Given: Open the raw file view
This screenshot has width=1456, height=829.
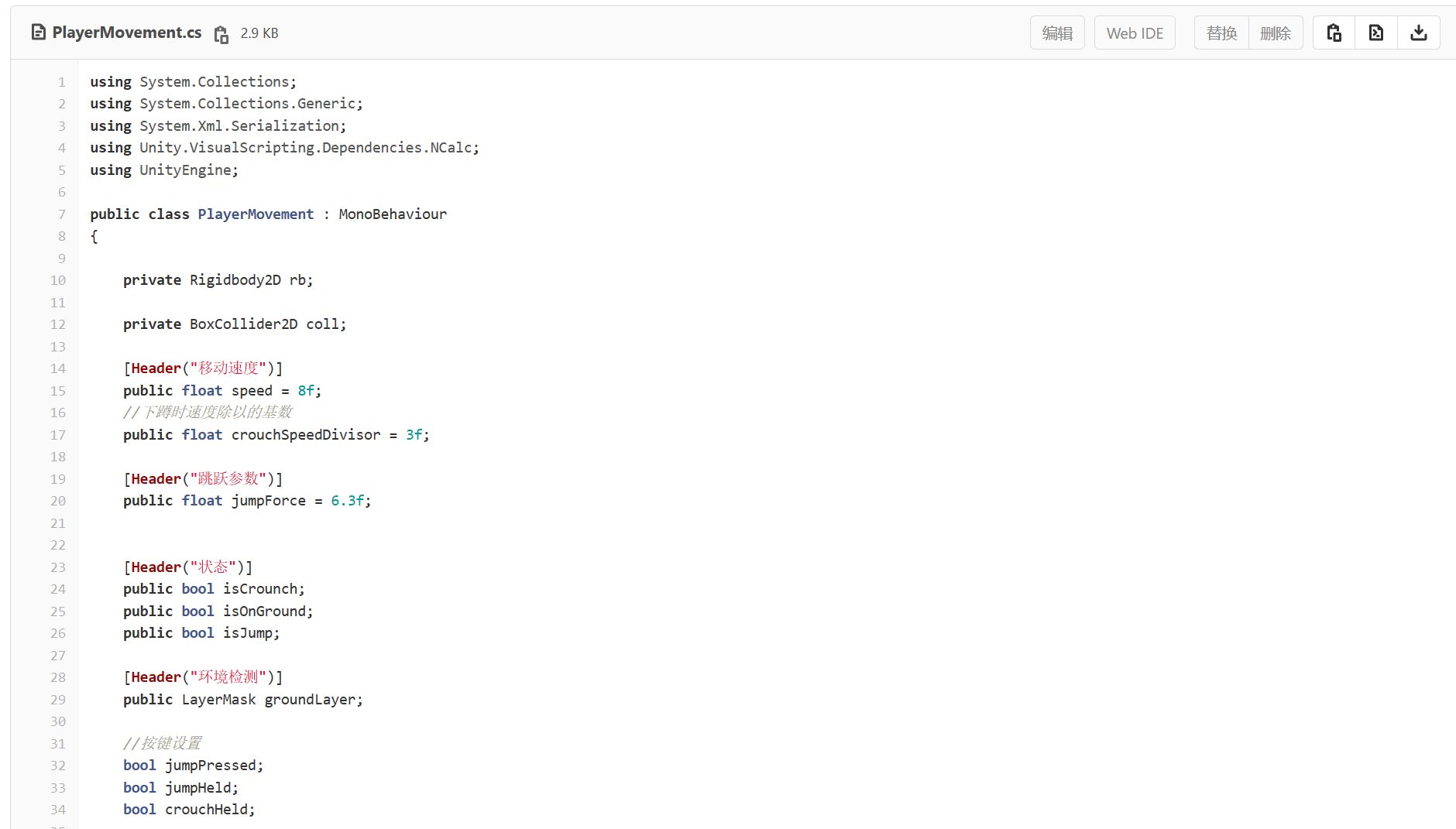Looking at the screenshot, I should [1376, 33].
